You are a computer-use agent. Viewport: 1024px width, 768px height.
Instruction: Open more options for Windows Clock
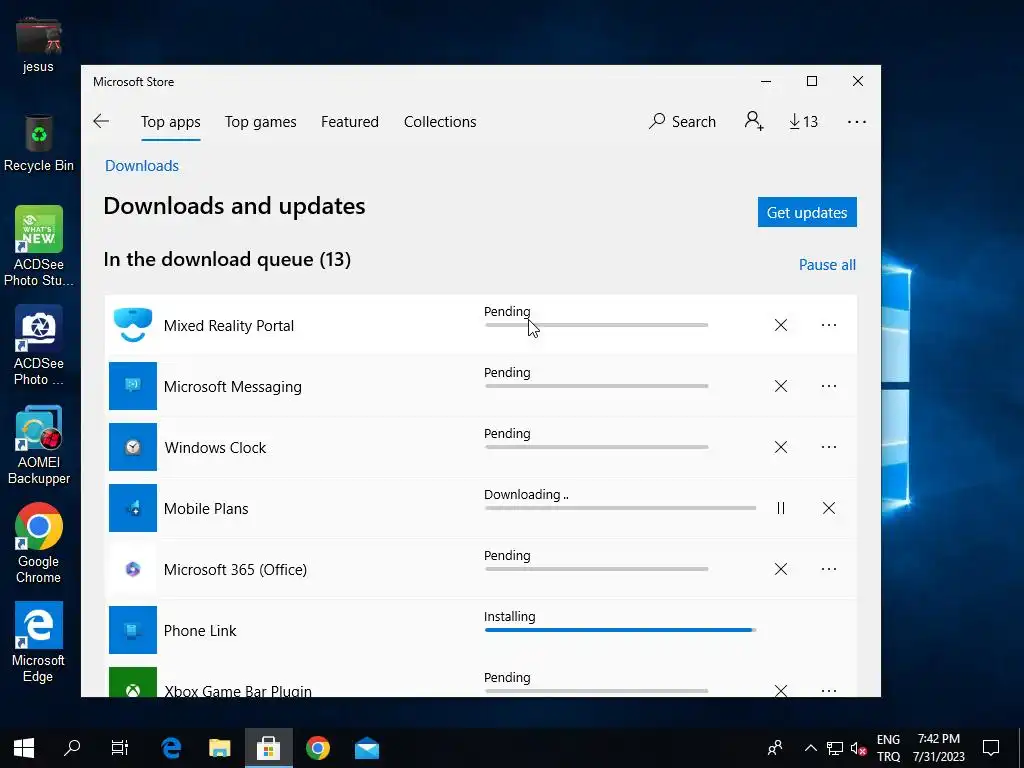pos(829,447)
